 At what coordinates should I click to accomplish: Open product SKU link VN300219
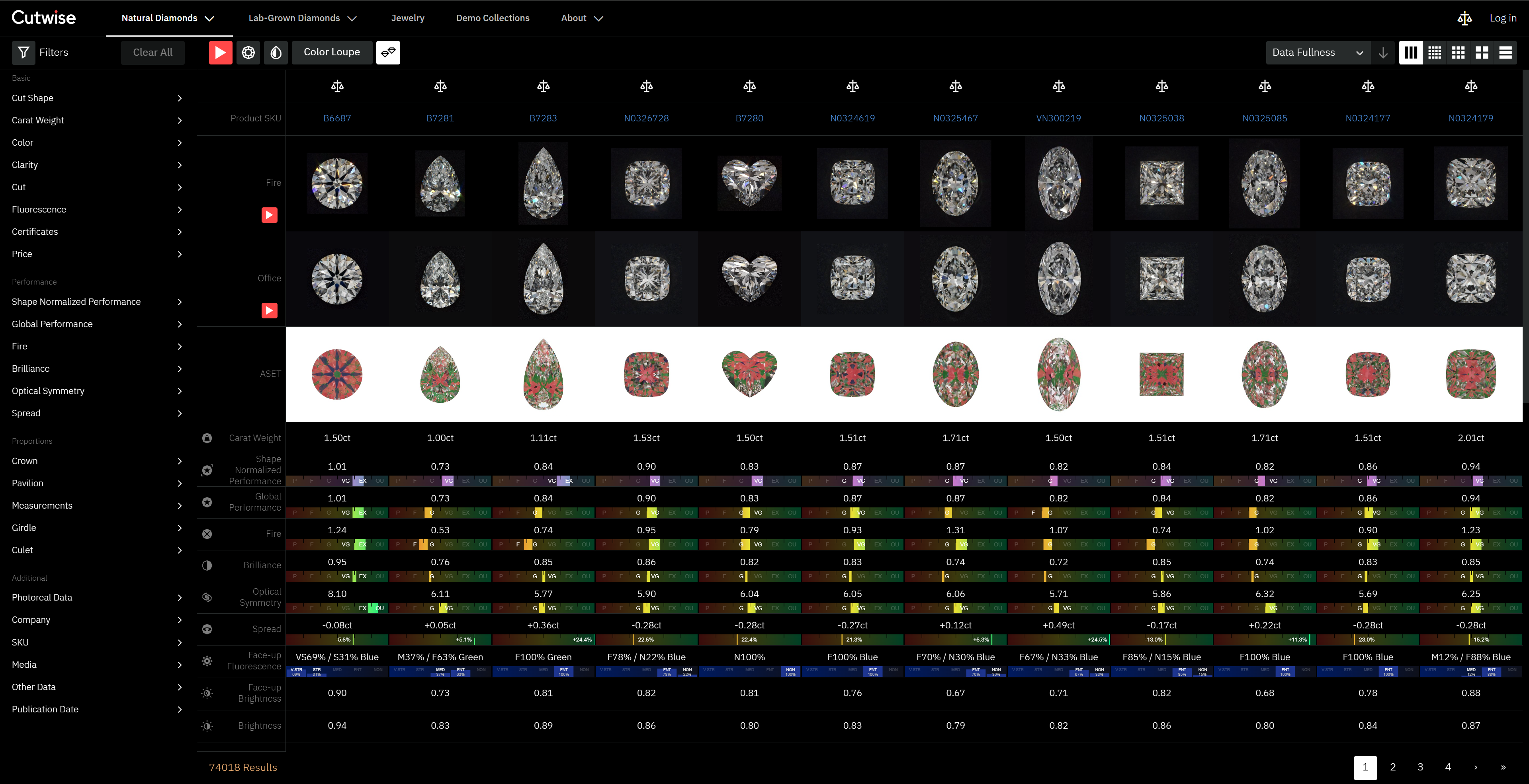[x=1058, y=118]
